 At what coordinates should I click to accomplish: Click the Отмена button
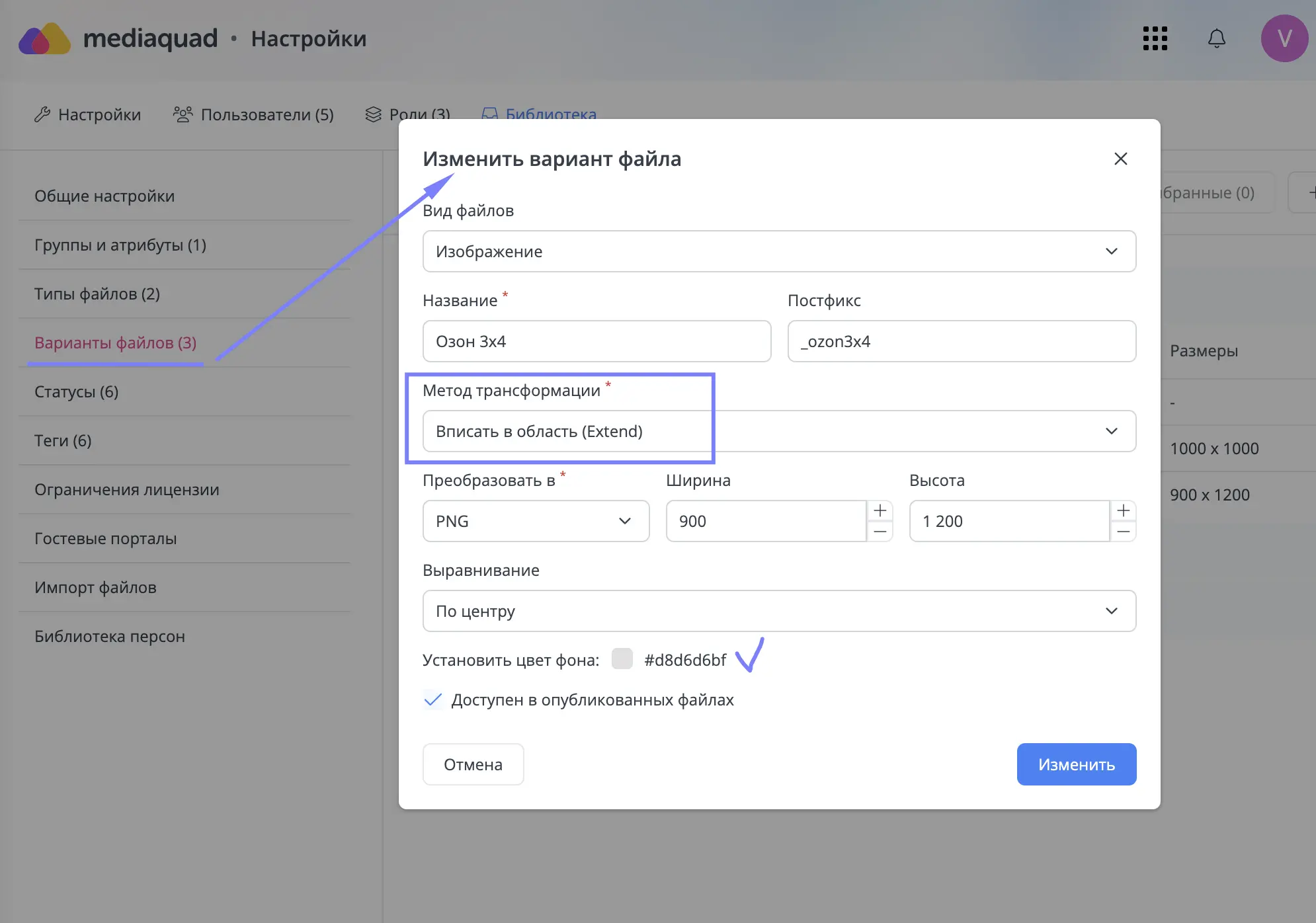pos(473,764)
